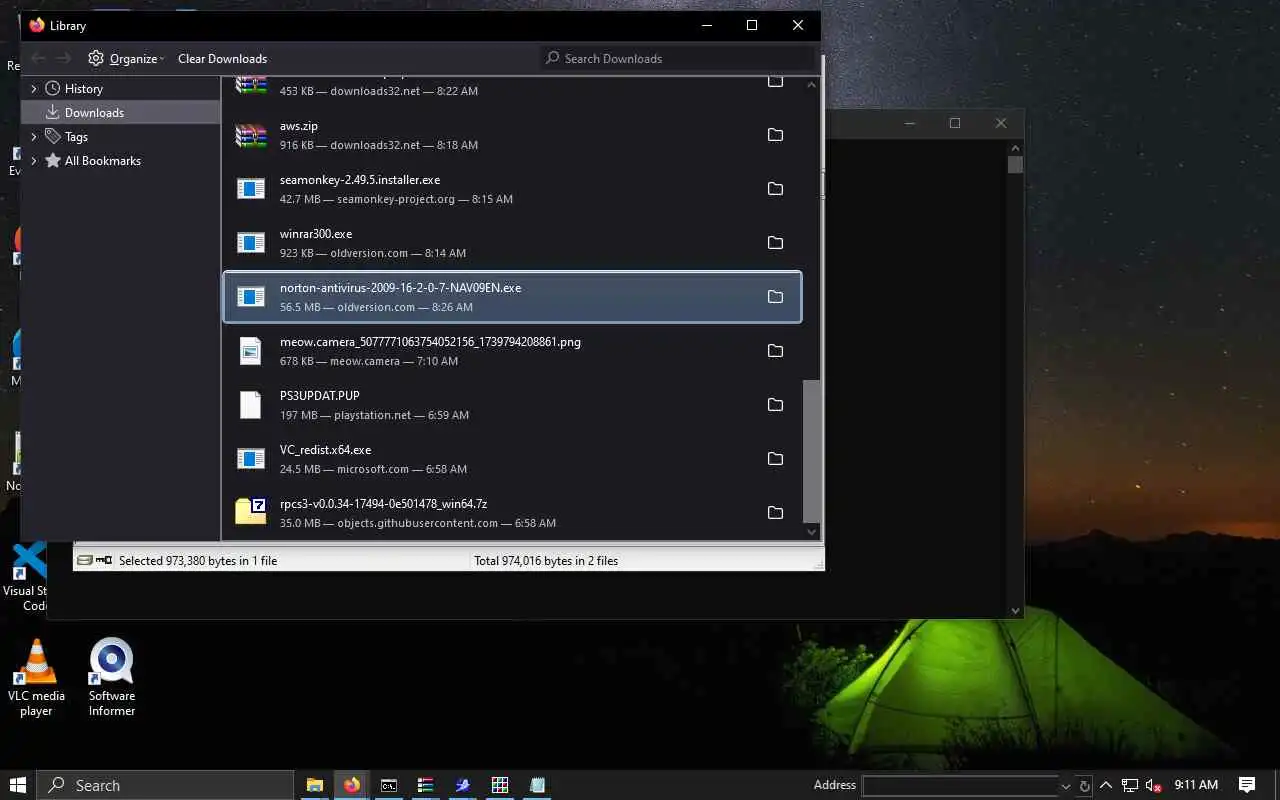
Task: Open containing folder for winrar300.exe
Action: [x=775, y=243]
